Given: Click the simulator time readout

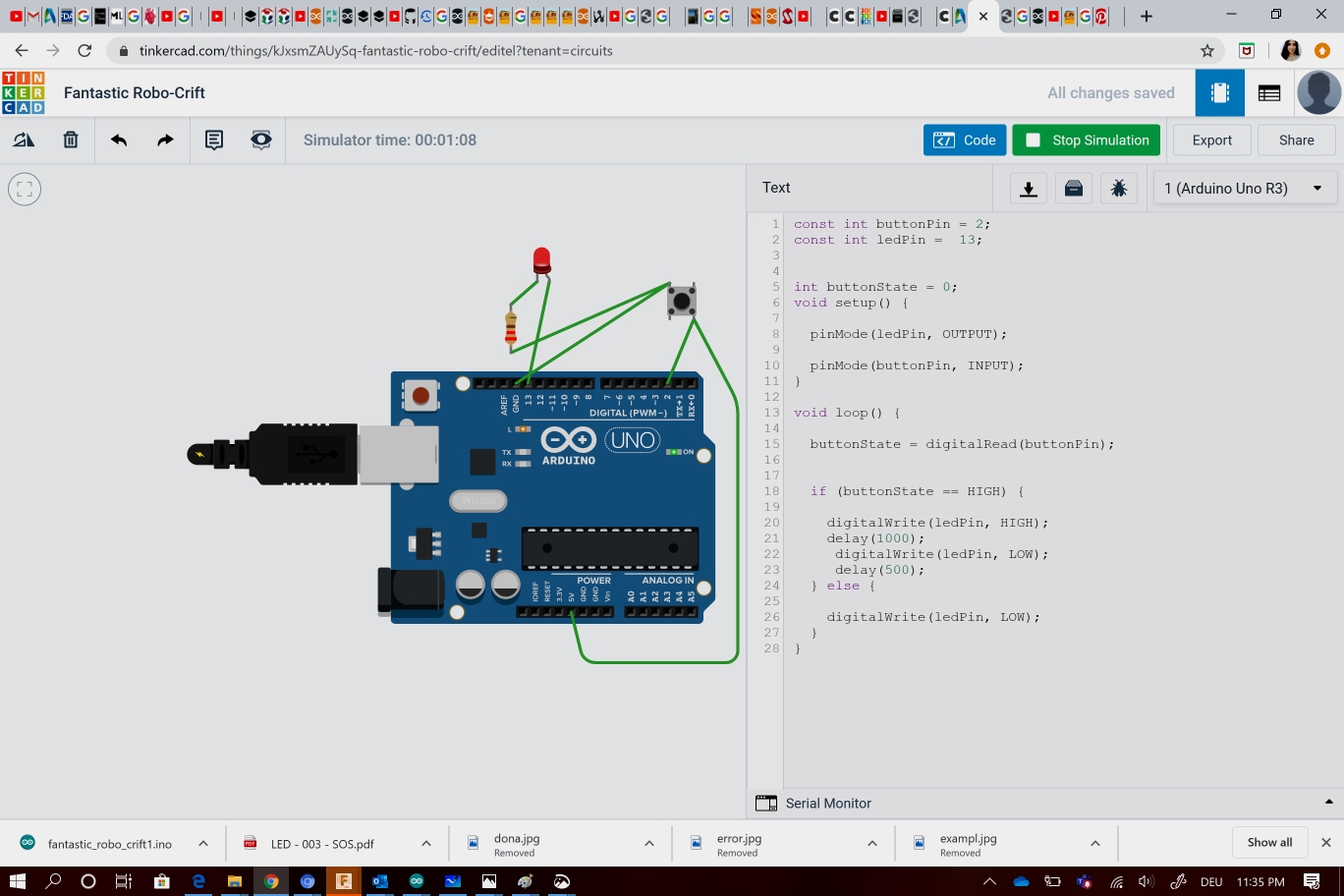Looking at the screenshot, I should click(390, 140).
